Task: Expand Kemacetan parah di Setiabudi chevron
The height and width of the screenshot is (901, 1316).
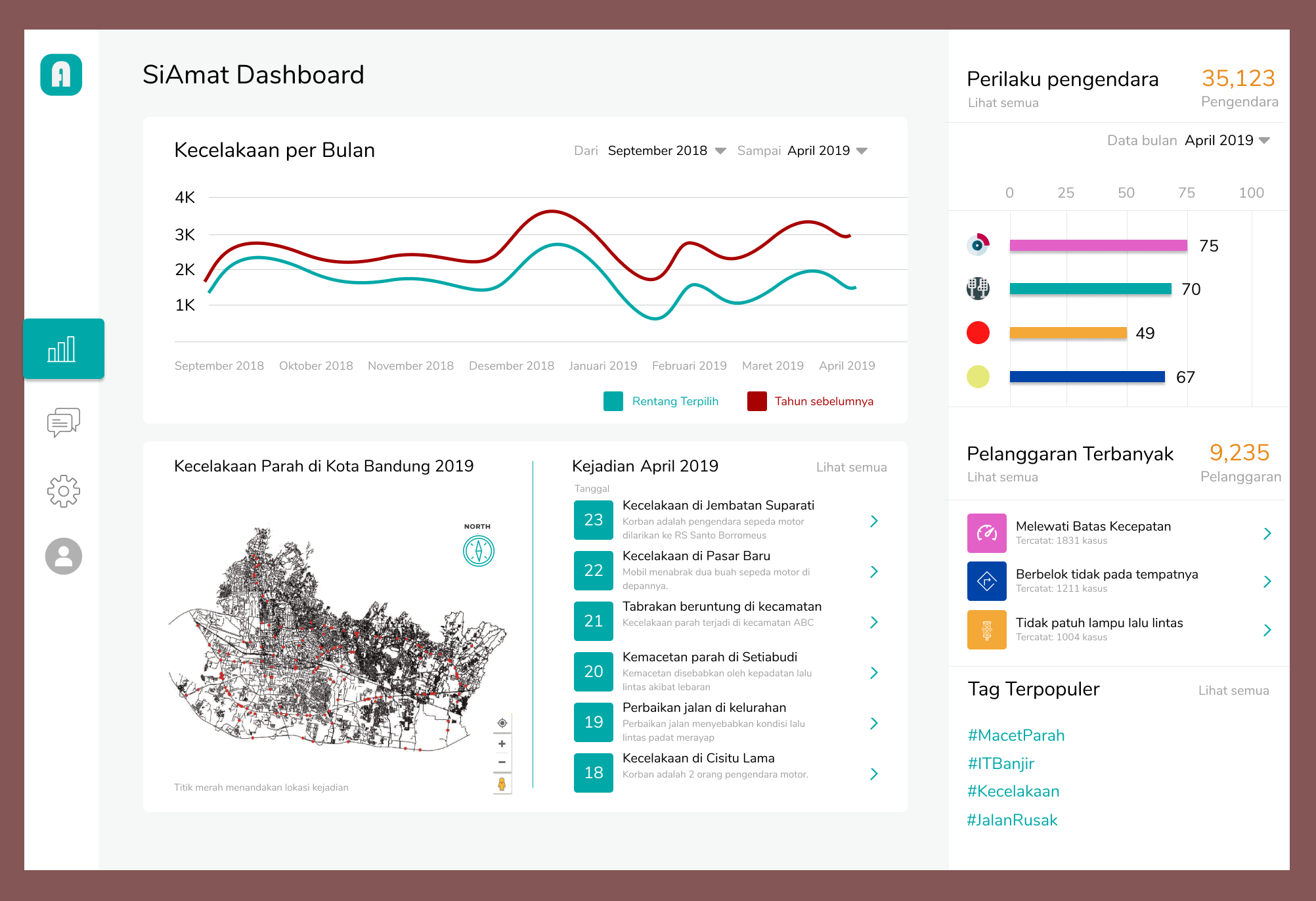Action: coord(874,672)
